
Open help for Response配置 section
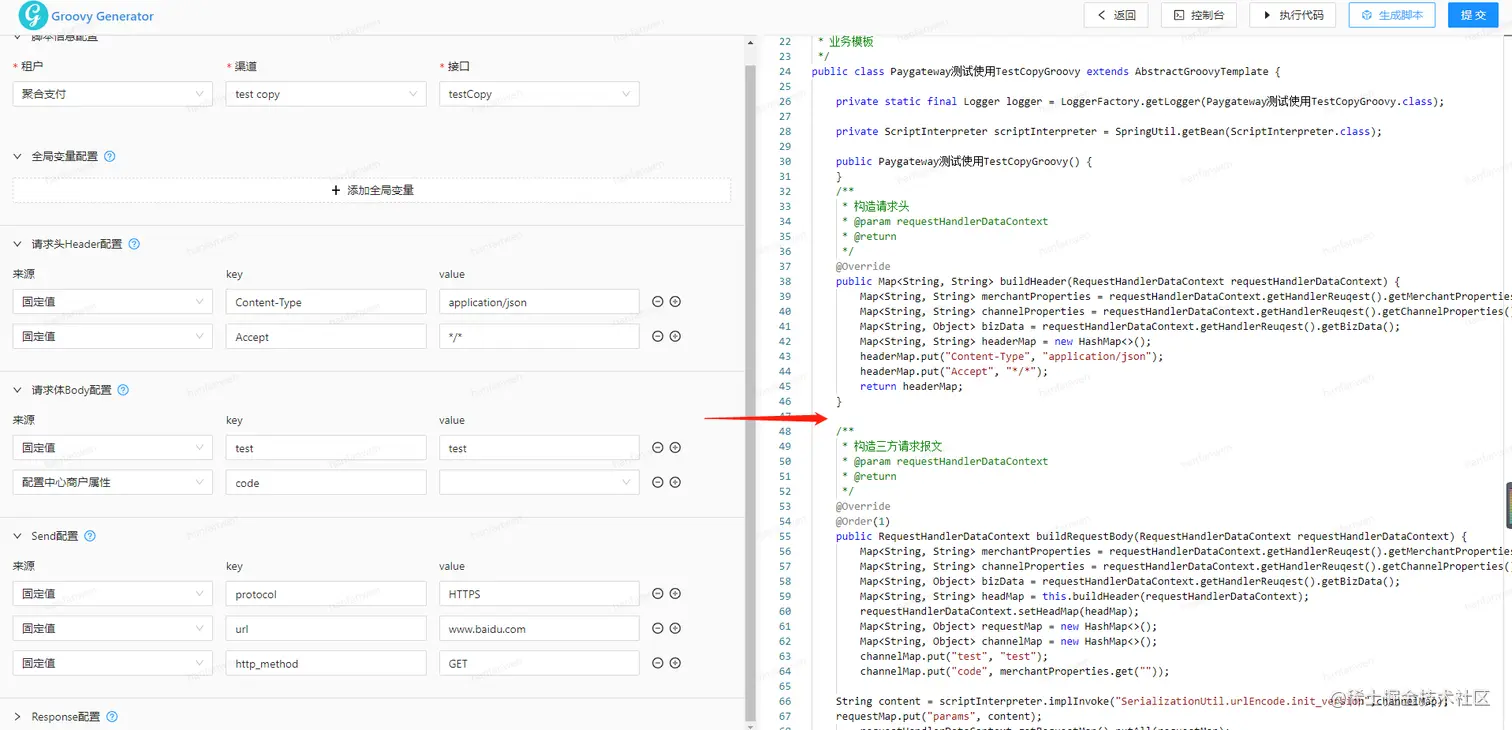[112, 717]
